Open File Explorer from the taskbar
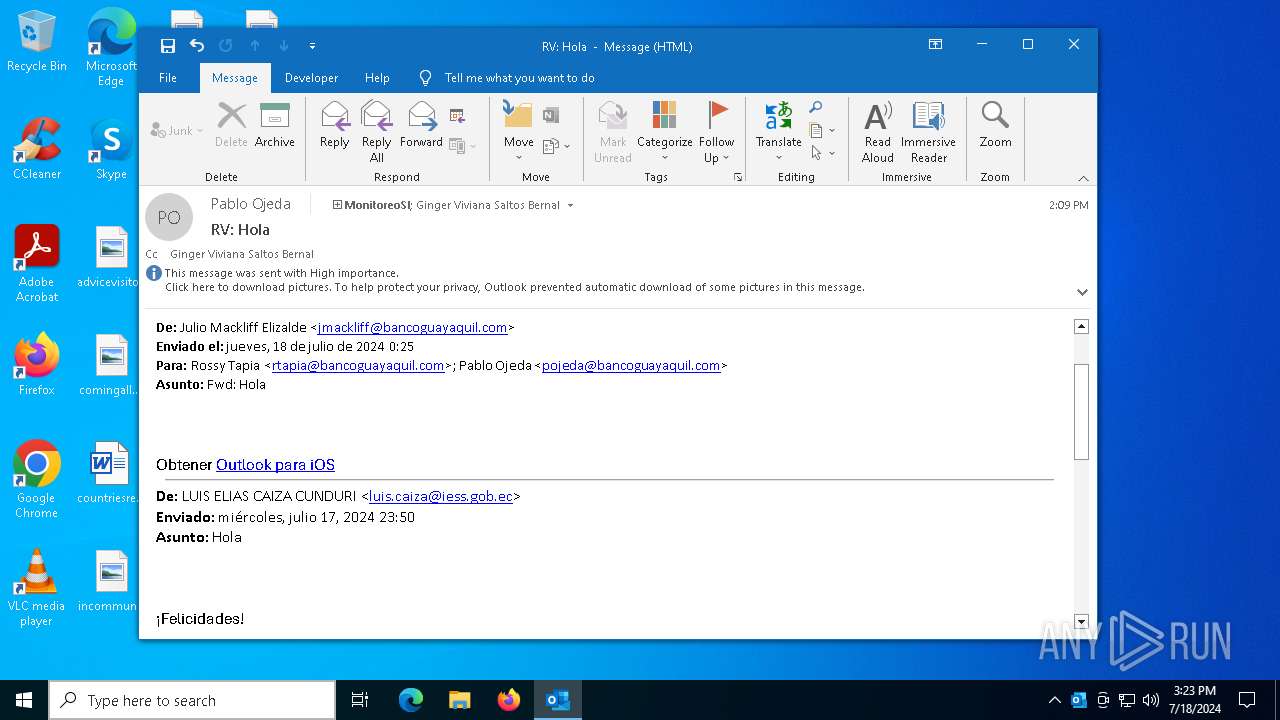Image resolution: width=1280 pixels, height=720 pixels. [x=459, y=700]
